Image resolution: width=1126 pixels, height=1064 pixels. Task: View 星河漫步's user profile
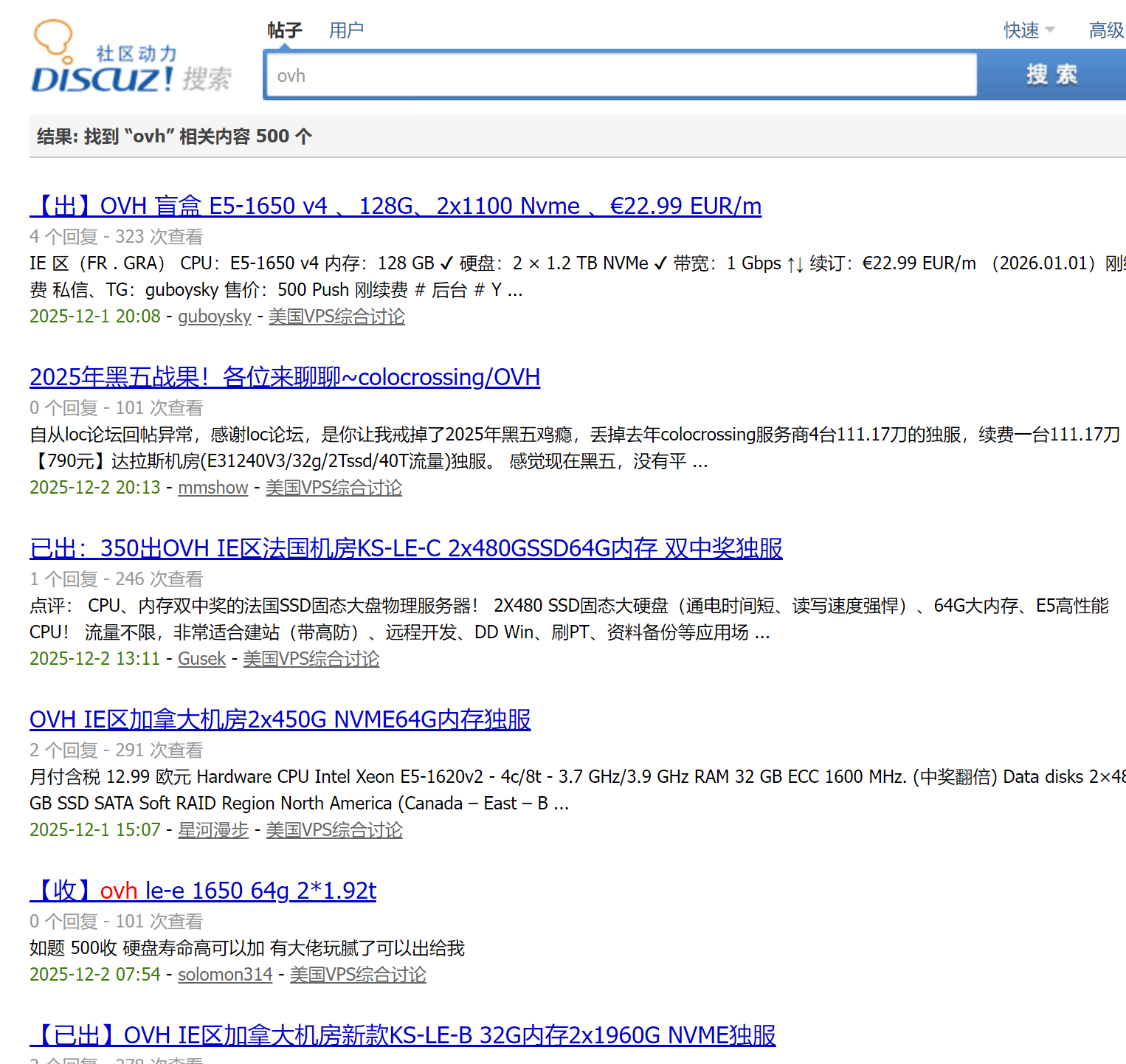tap(213, 829)
